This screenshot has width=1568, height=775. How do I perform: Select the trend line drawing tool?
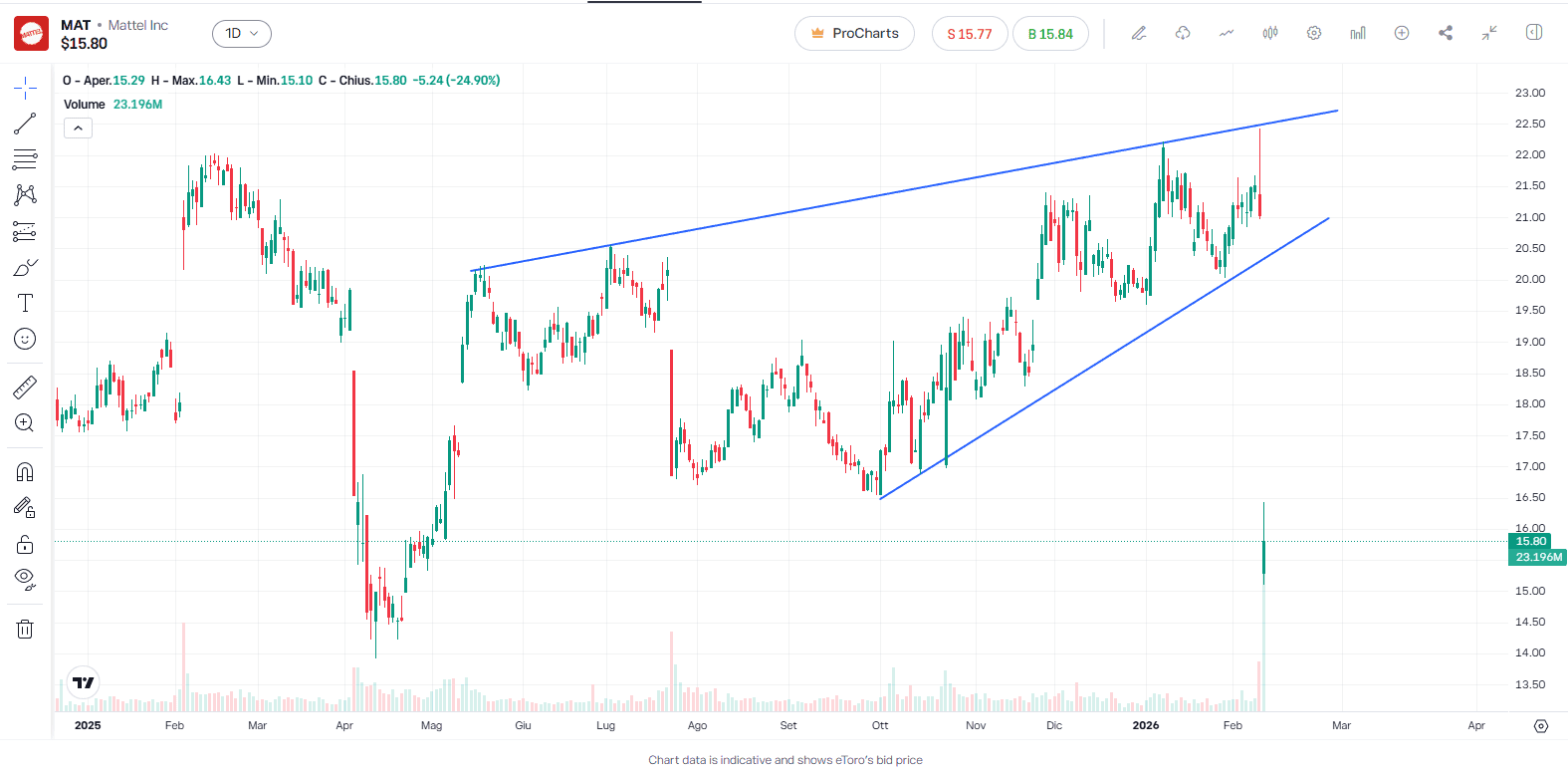(x=25, y=124)
